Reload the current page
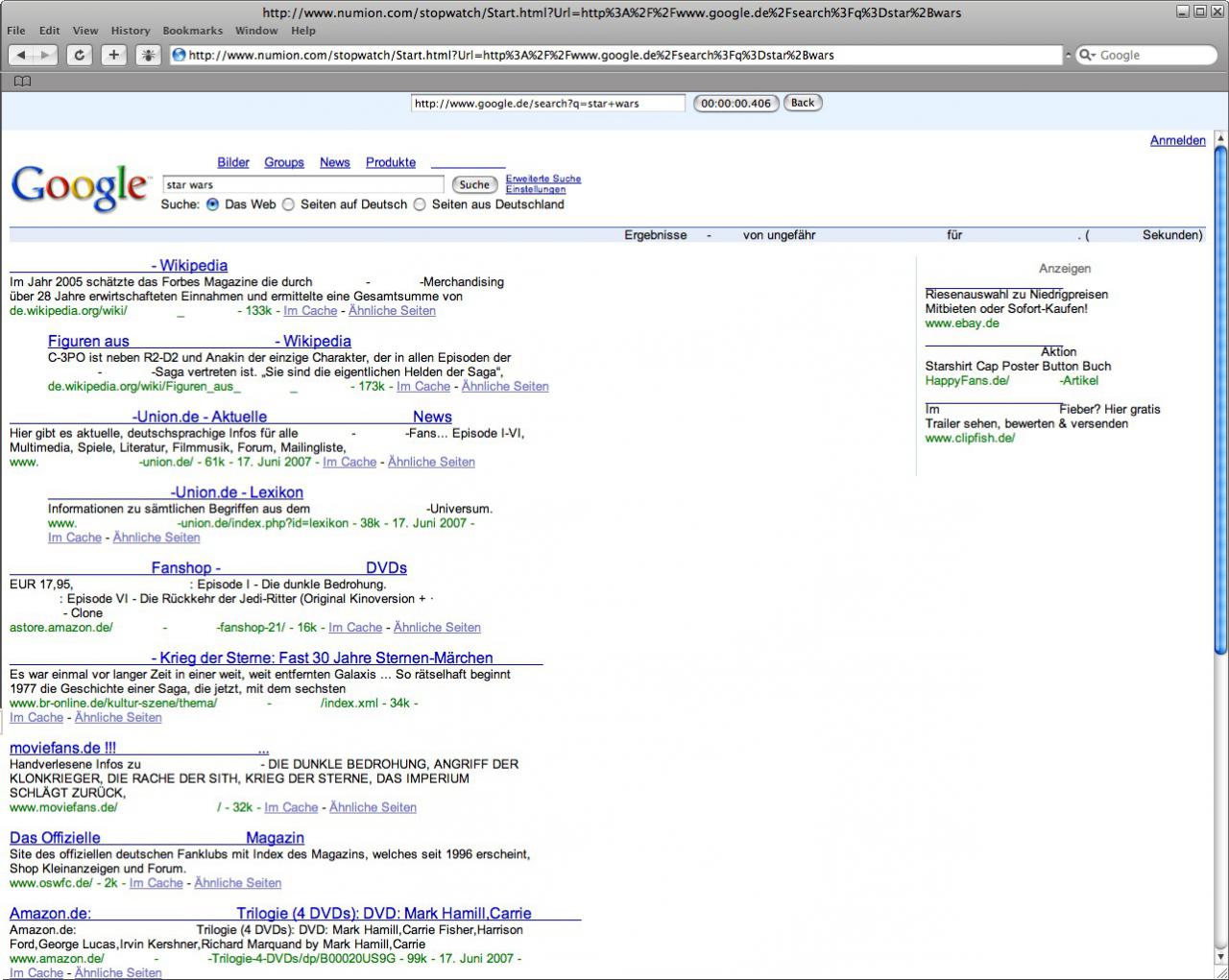1229x980 pixels. pos(80,56)
